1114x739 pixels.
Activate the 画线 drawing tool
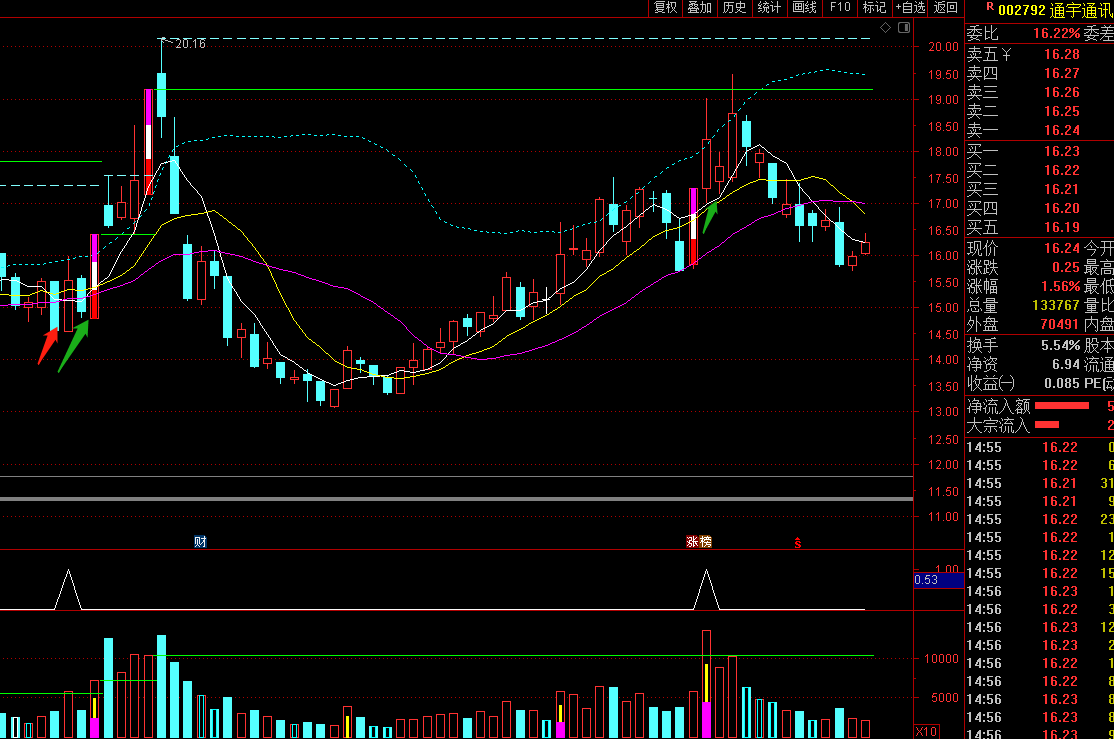804,7
